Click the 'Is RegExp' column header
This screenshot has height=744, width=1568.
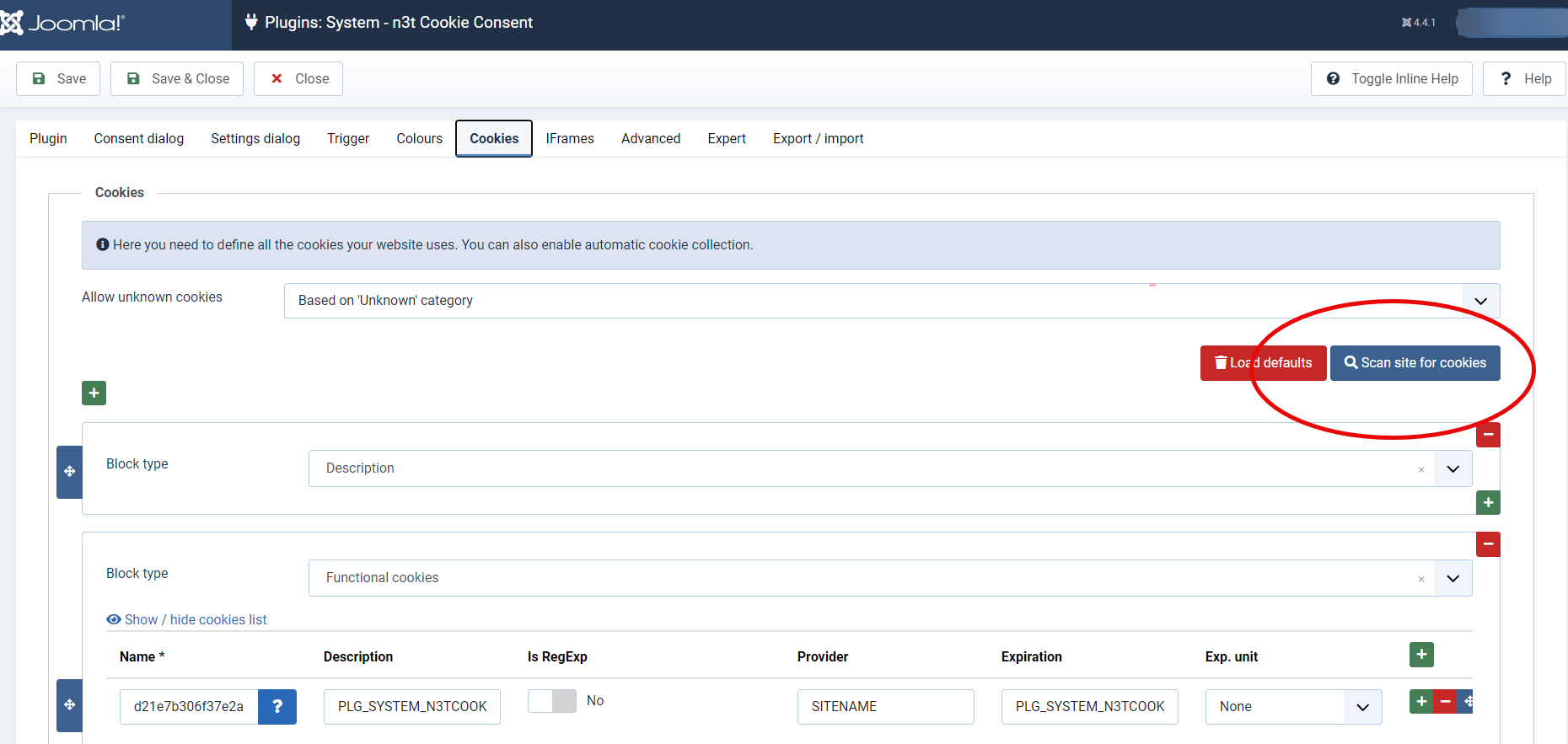pyautogui.click(x=557, y=656)
